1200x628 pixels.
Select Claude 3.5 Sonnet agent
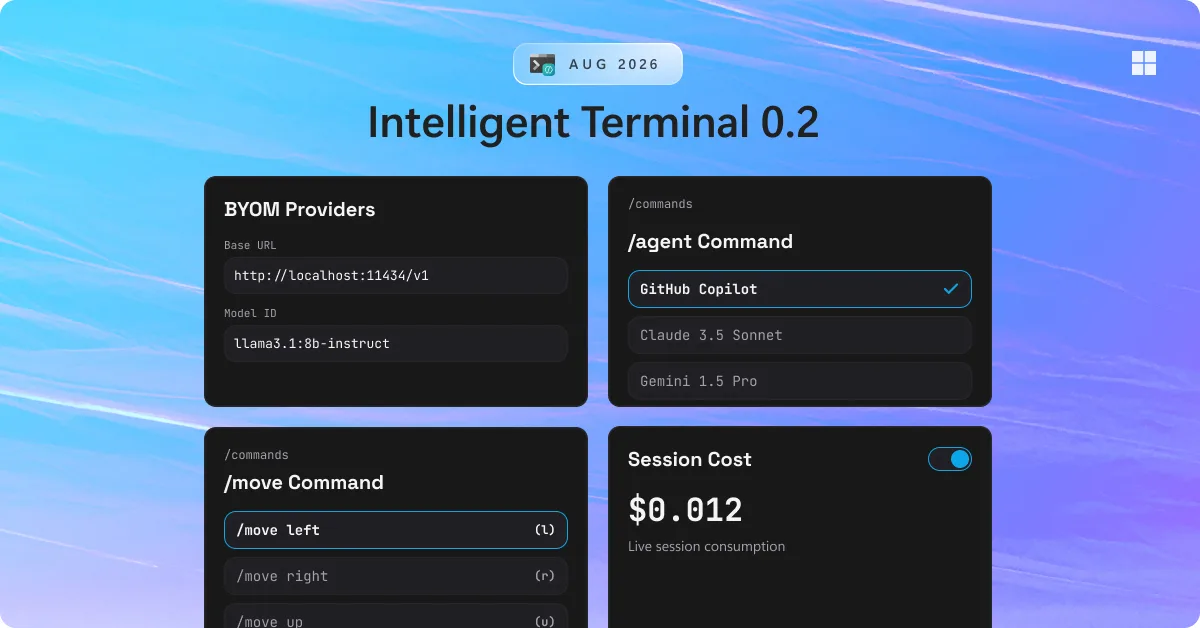click(x=800, y=335)
